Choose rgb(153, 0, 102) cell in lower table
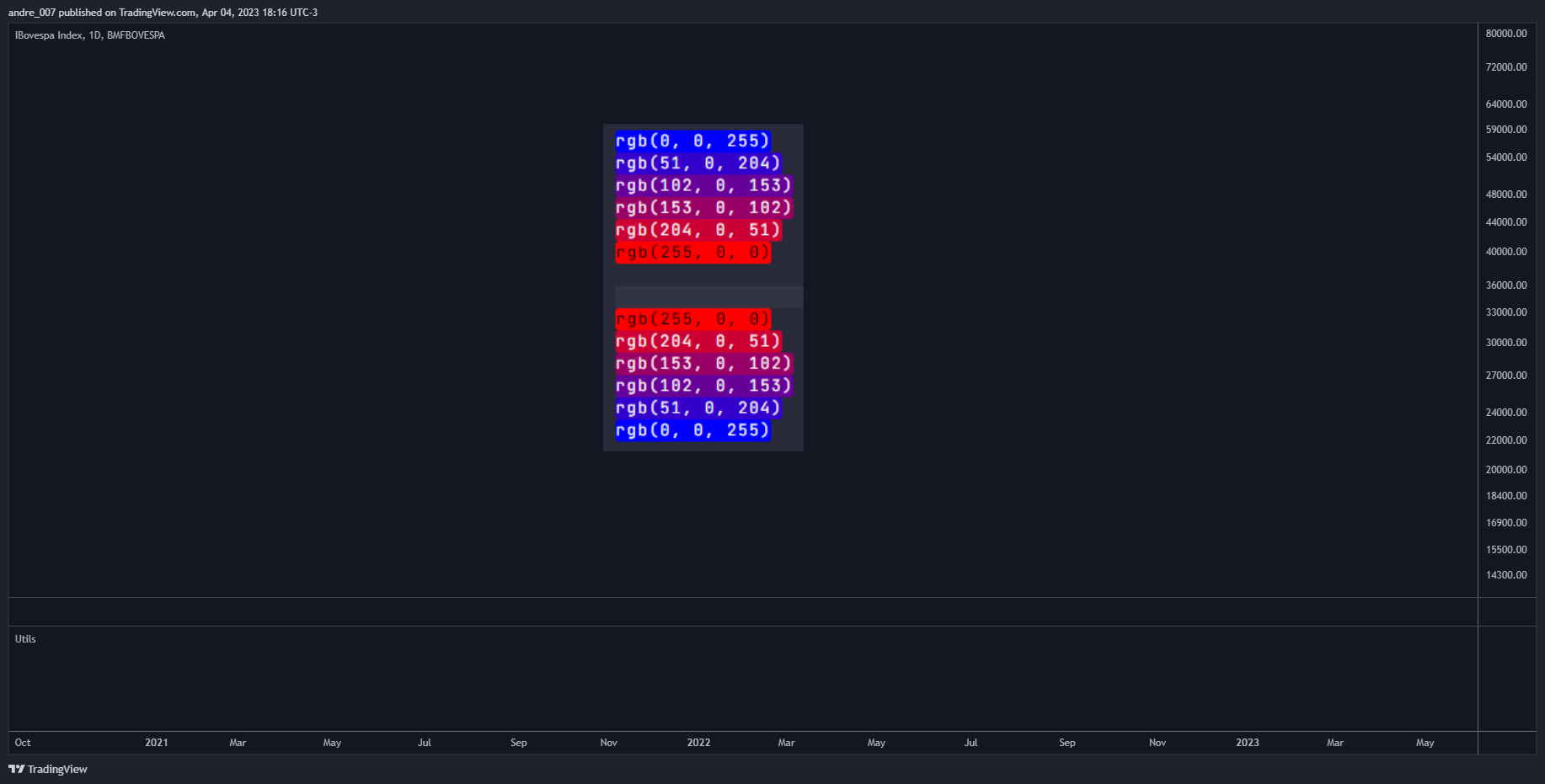This screenshot has width=1545, height=784. tap(703, 363)
